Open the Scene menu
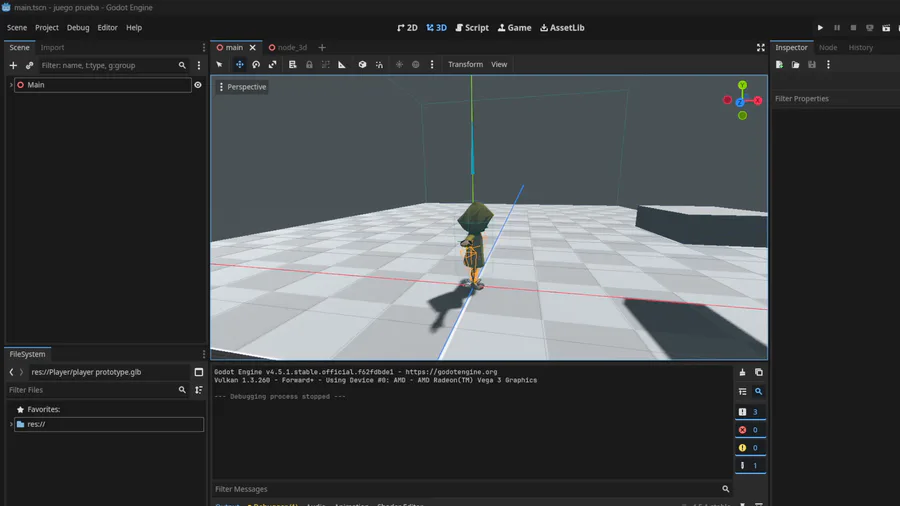900x506 pixels. point(17,28)
